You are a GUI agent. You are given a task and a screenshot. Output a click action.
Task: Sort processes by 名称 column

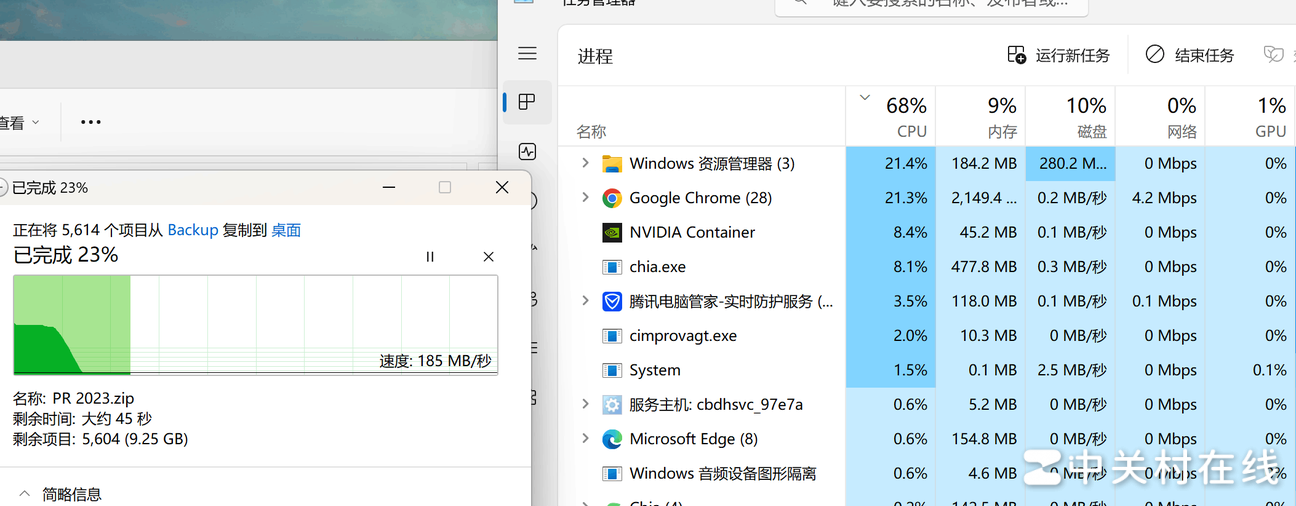point(591,132)
